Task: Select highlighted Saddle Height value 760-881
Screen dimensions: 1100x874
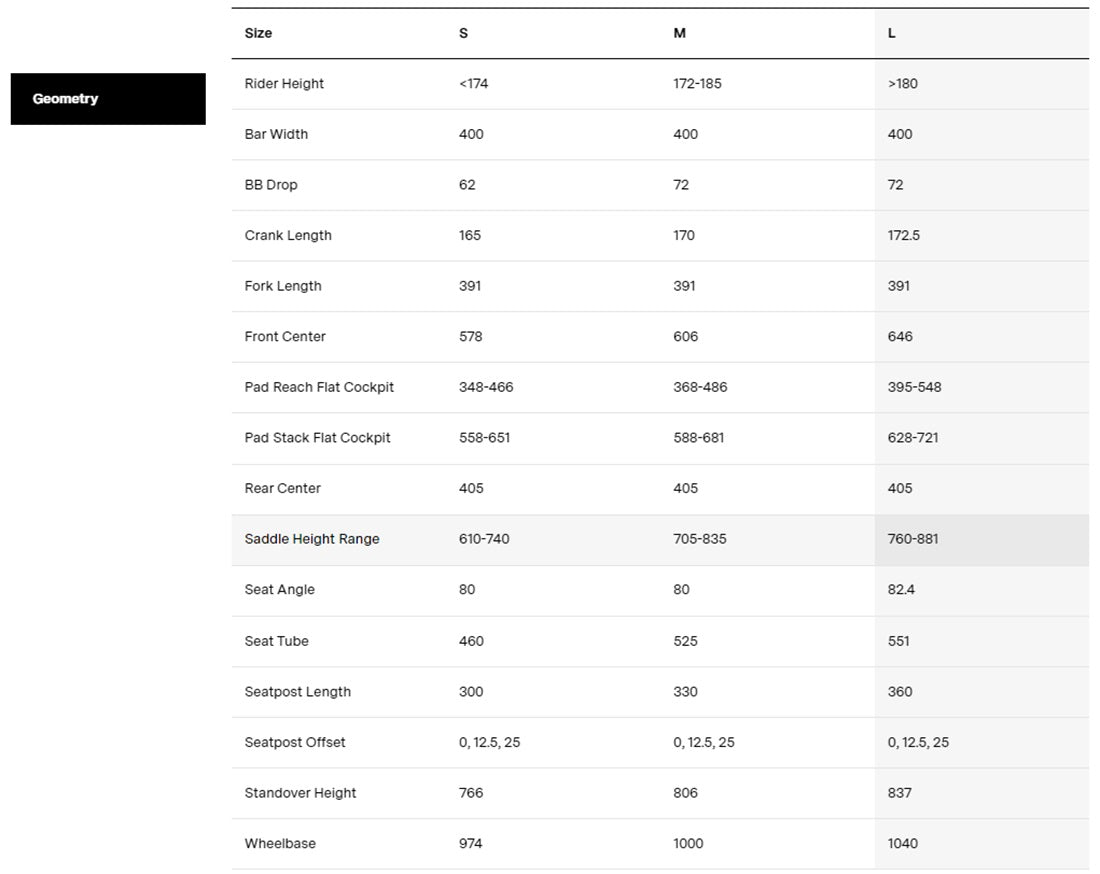Action: (x=913, y=539)
